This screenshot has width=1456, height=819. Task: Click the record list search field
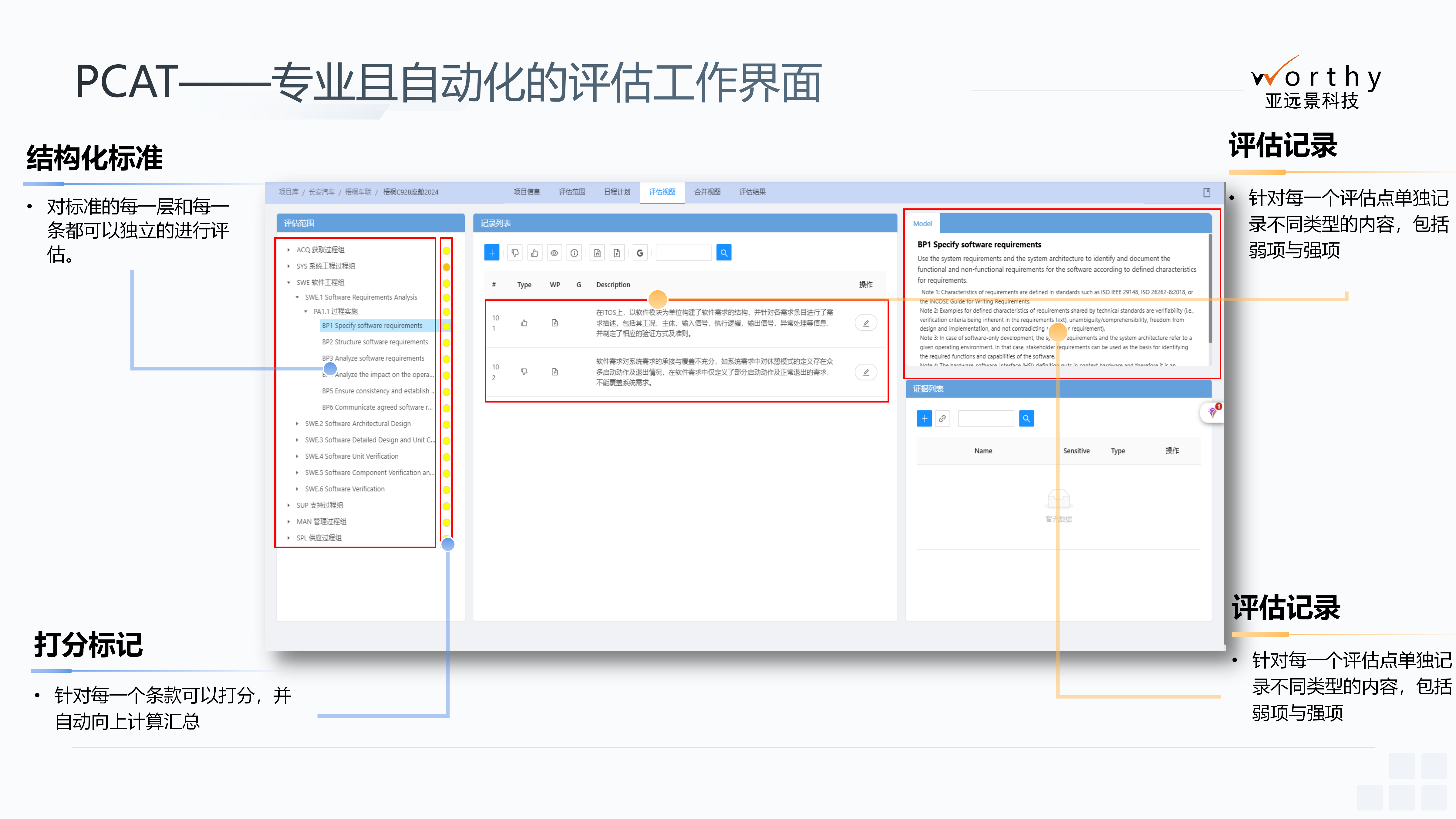[x=683, y=253]
